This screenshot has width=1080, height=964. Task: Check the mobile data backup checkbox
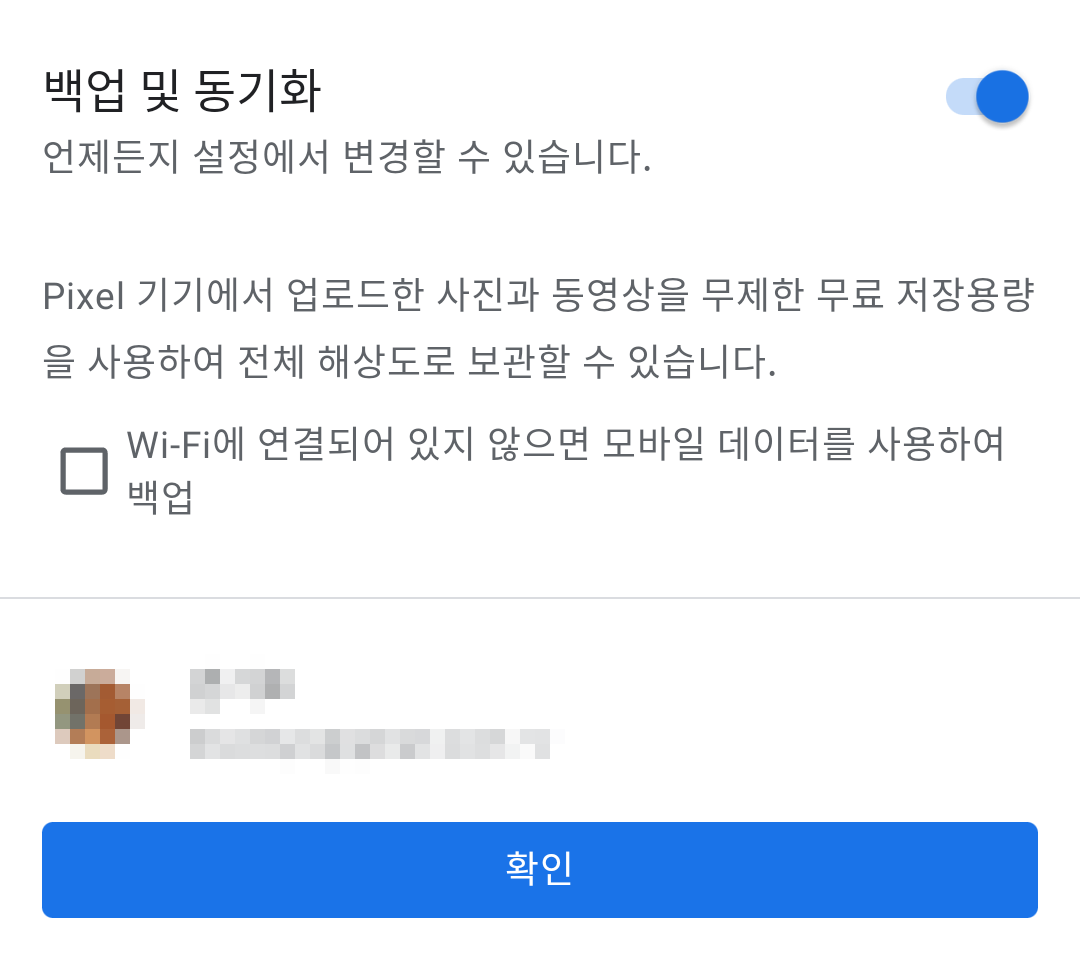click(x=84, y=471)
